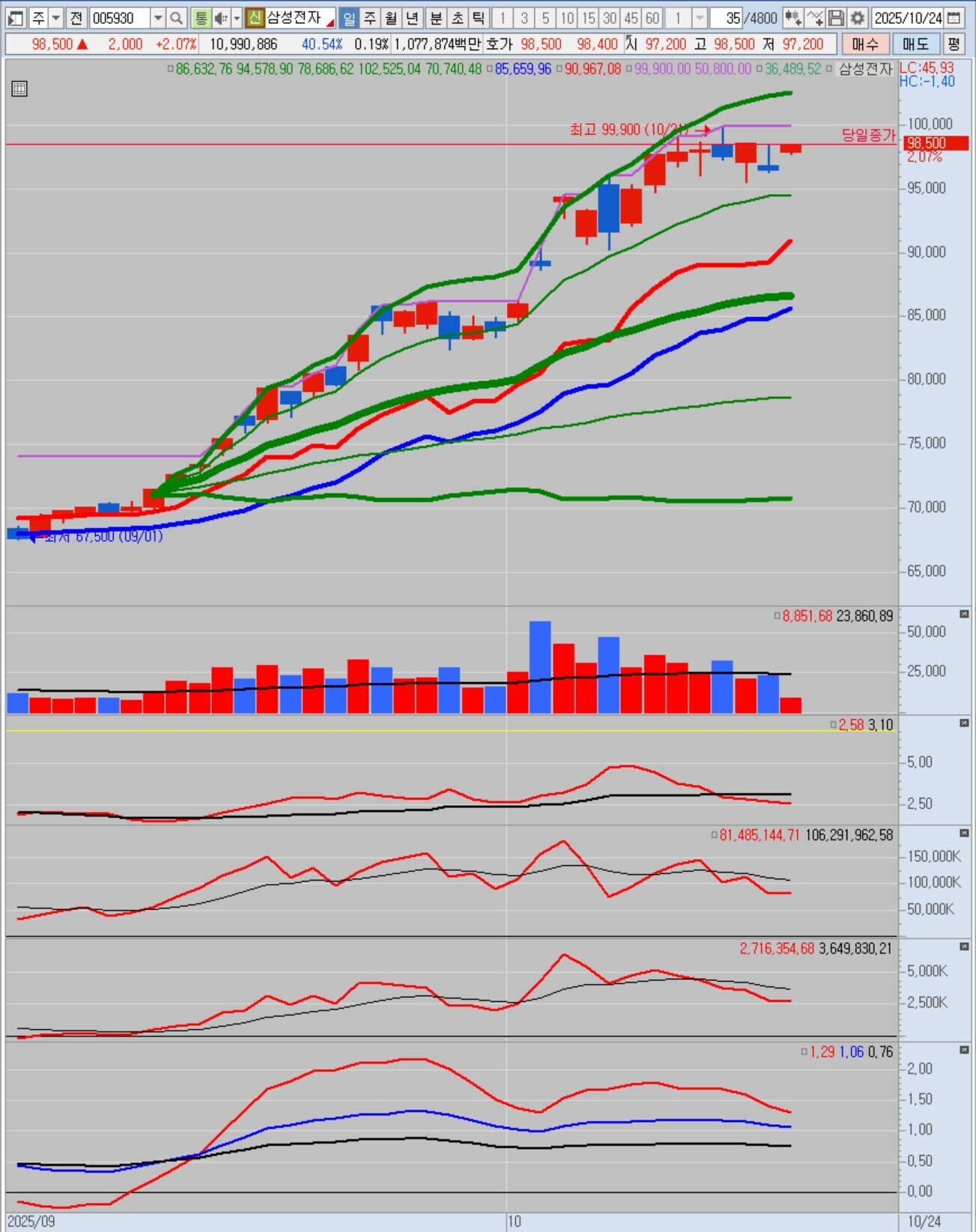Click the 매도 sell button
This screenshot has height=1232, width=976.
click(915, 44)
